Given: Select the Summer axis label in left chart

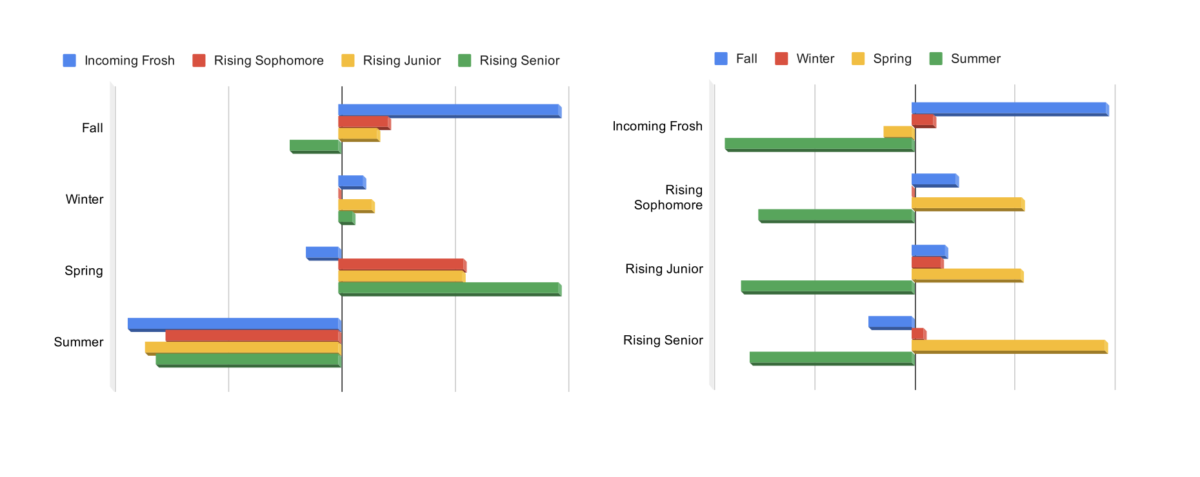Looking at the screenshot, I should pyautogui.click(x=79, y=342).
